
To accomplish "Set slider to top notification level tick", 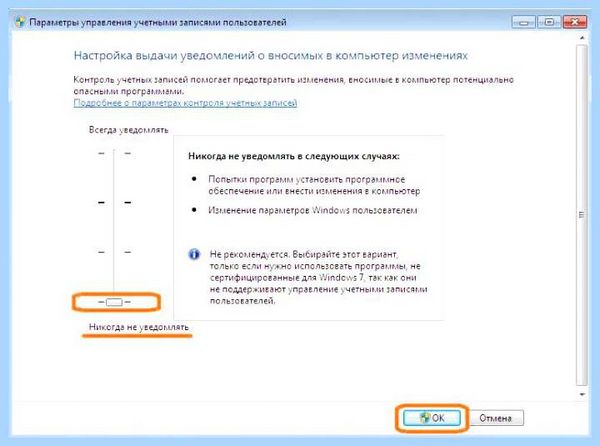I will tap(114, 153).
